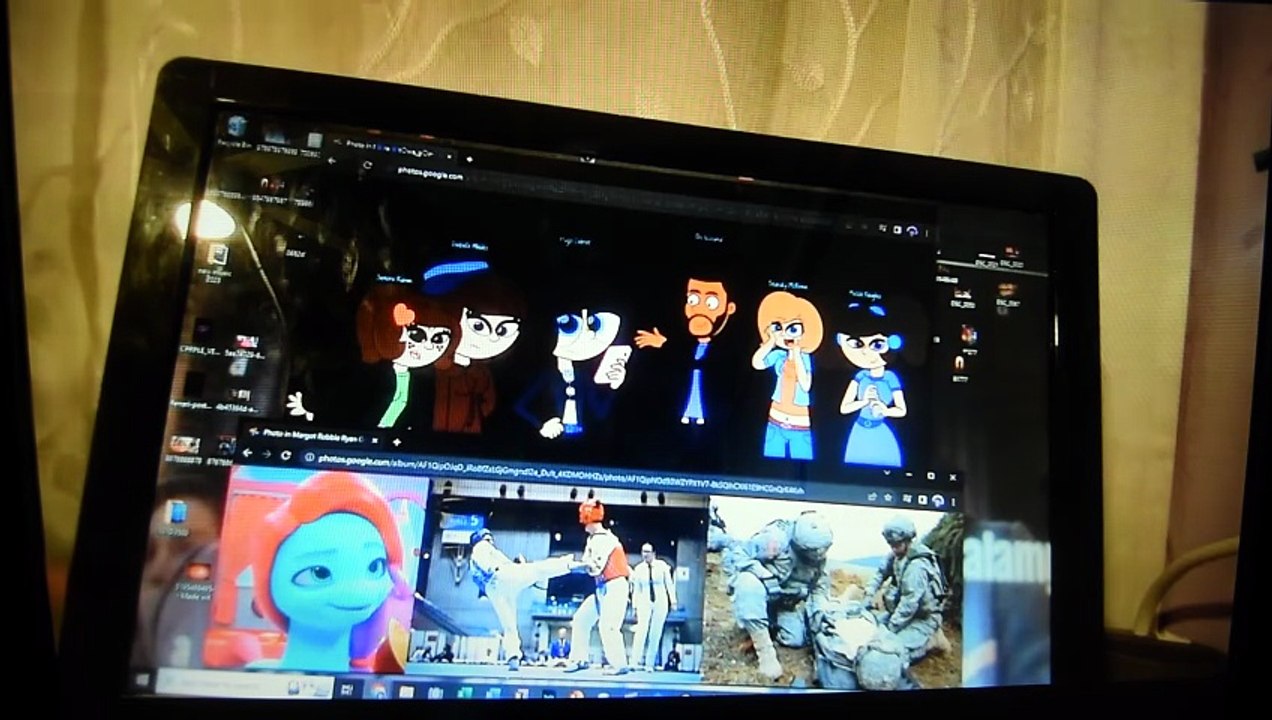Go back in rear Chrome window

point(331,160)
